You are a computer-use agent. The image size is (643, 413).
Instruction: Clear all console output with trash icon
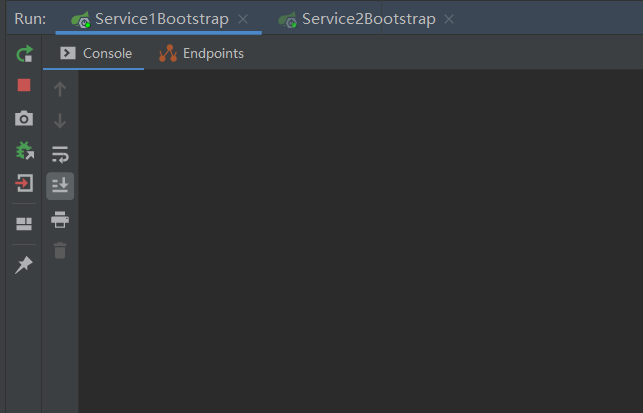tap(60, 250)
